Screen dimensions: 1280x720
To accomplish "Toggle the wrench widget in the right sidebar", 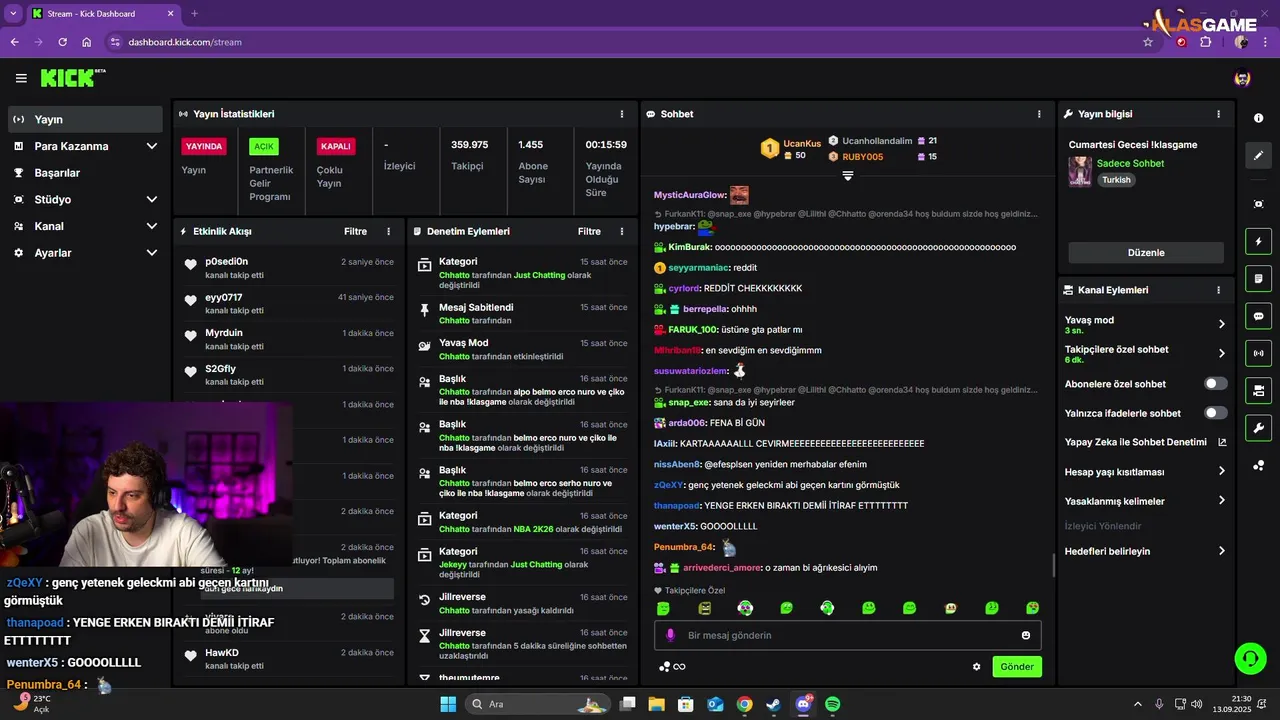I will click(1258, 428).
